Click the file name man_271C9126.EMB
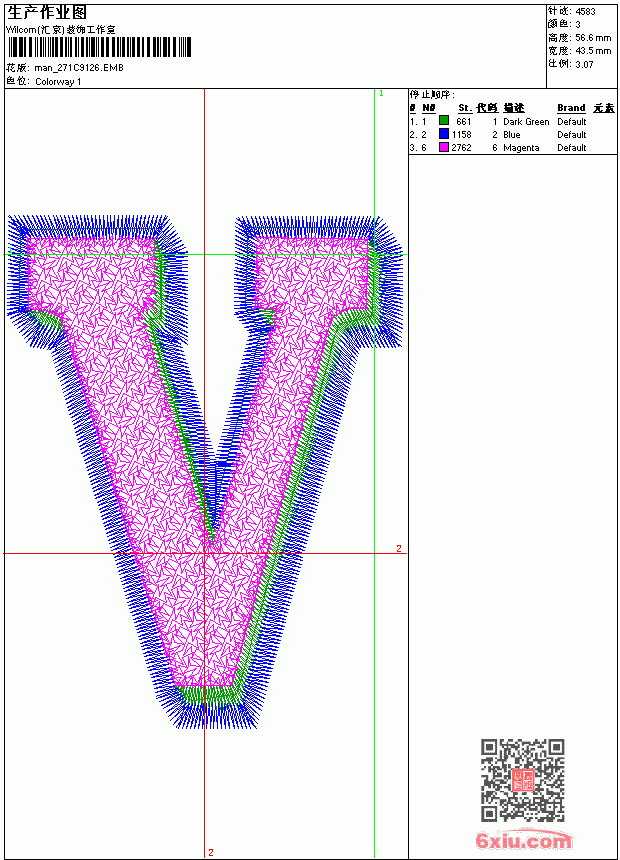Viewport: 620px width, 860px height. click(x=78, y=68)
